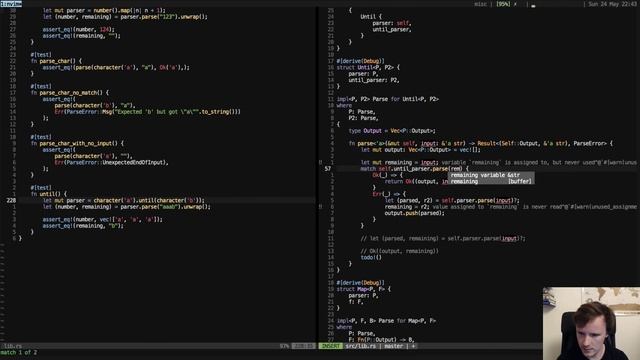Click the 'src/lib.rs' file name in the statusline
The image size is (640, 360).
coord(361,346)
